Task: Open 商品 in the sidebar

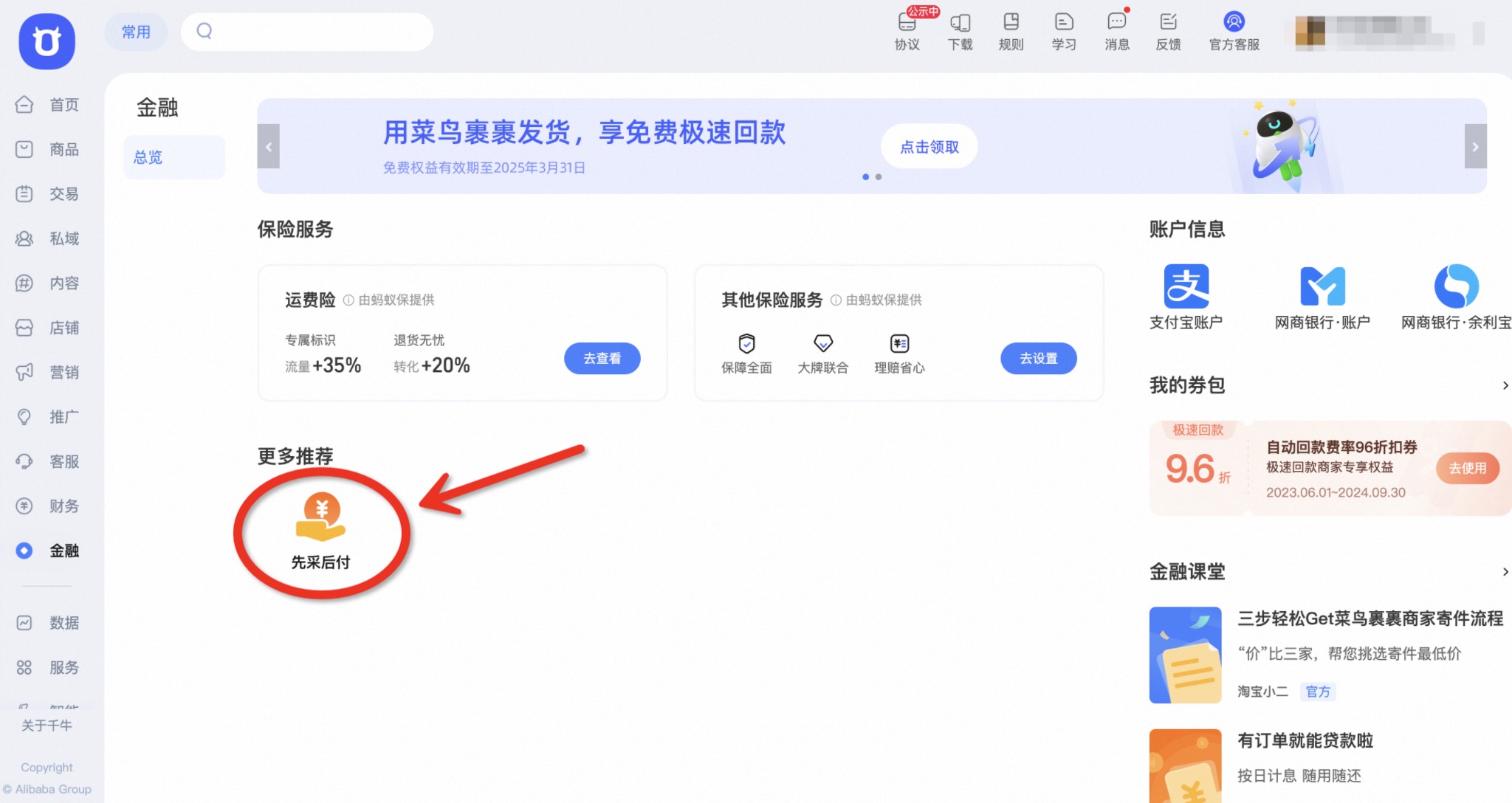Action: click(48, 149)
